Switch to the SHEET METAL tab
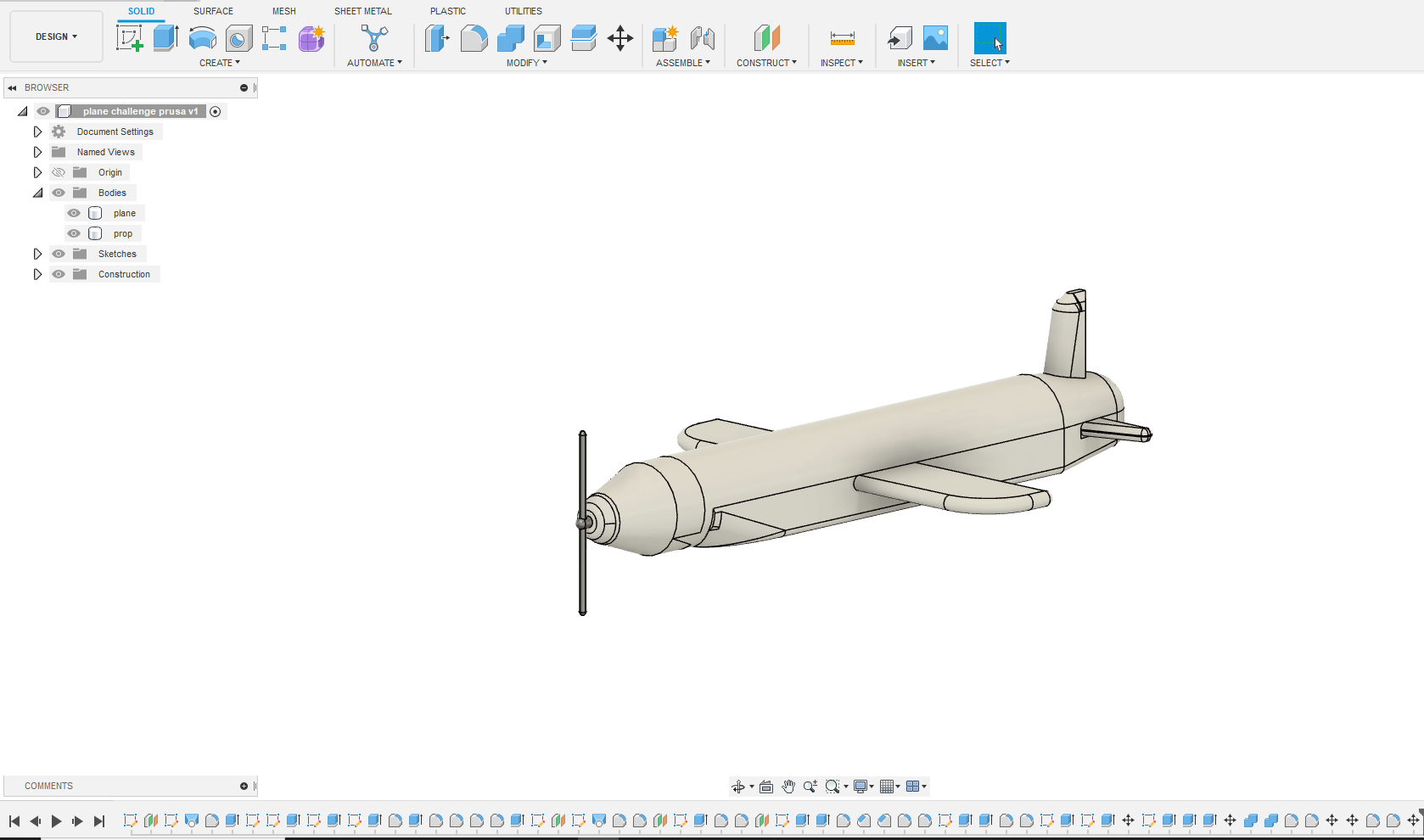This screenshot has height=840, width=1424. 363,11
